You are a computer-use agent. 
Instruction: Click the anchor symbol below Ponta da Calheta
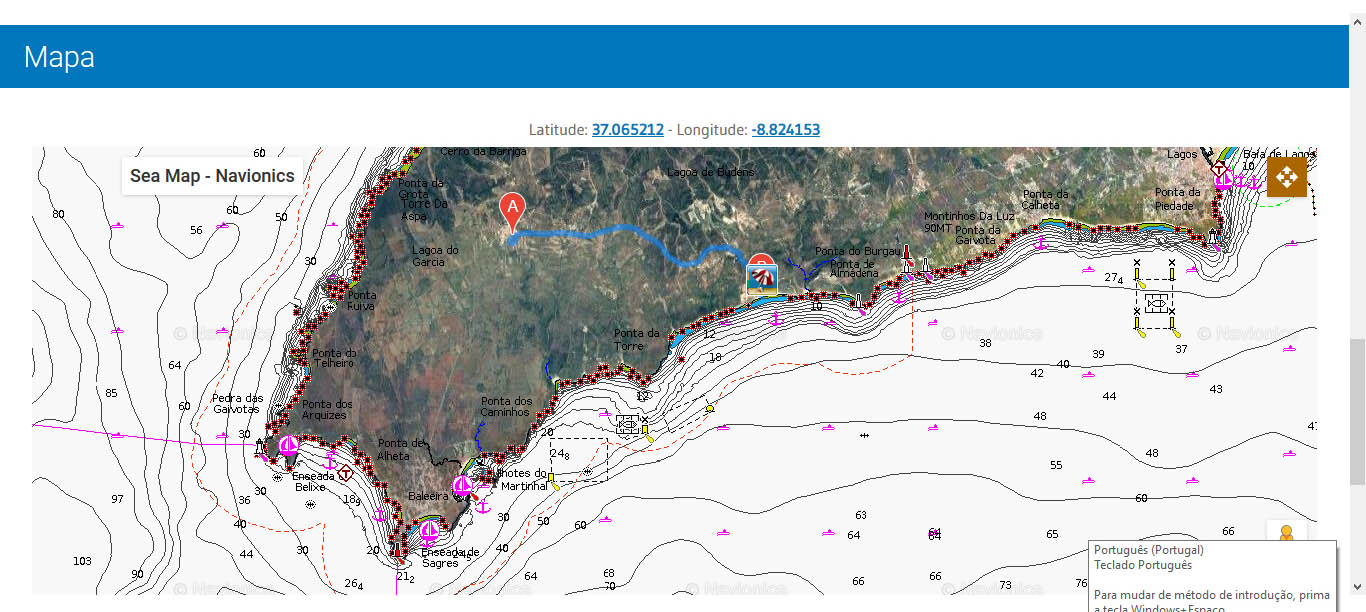pos(1040,241)
